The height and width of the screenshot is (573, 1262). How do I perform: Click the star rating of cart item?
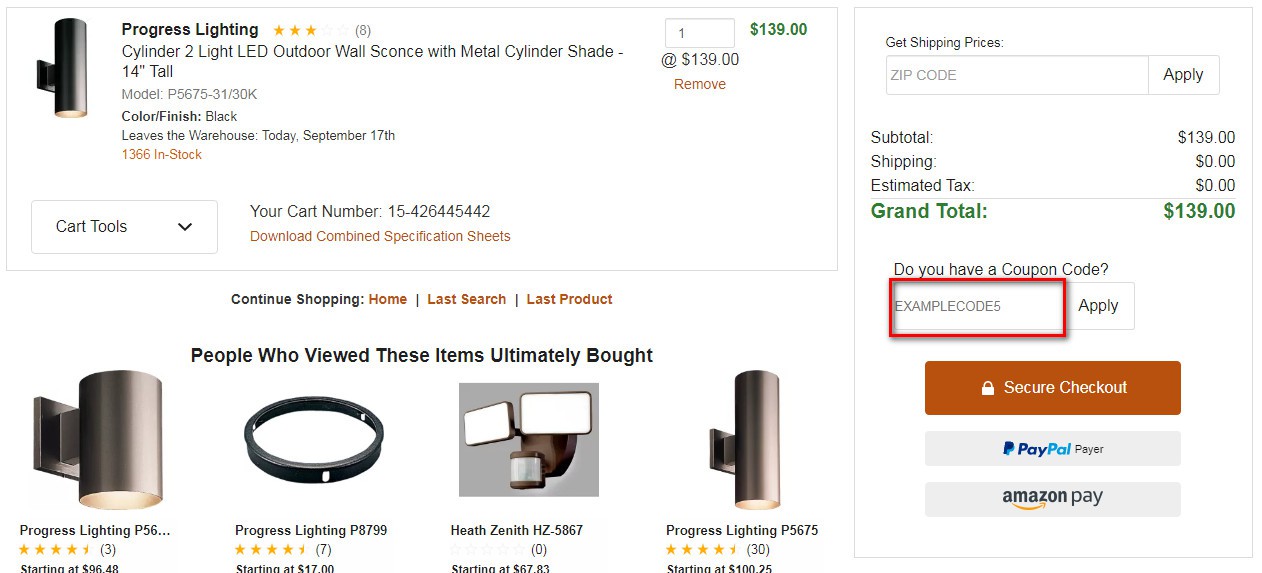310,31
